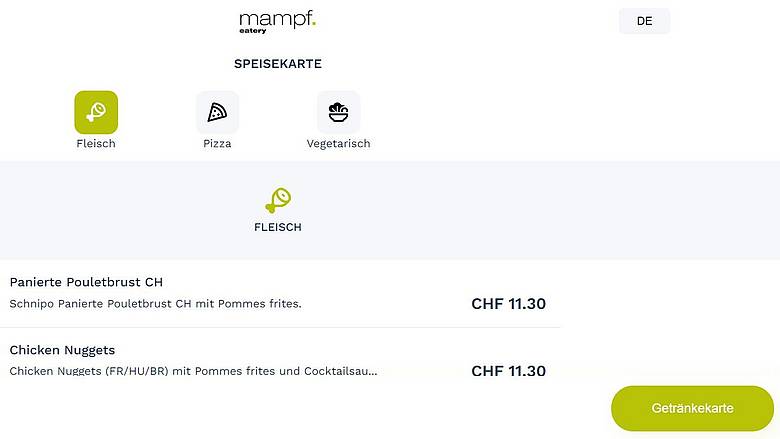Select the Pizza slice category icon

tap(217, 112)
